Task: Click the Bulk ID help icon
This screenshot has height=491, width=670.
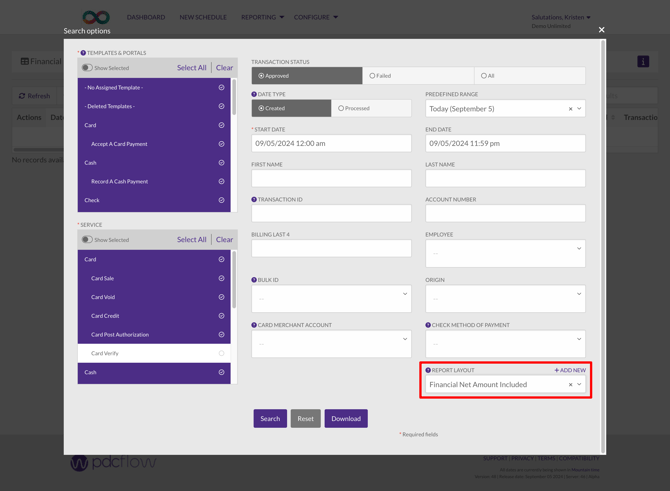Action: (x=254, y=279)
